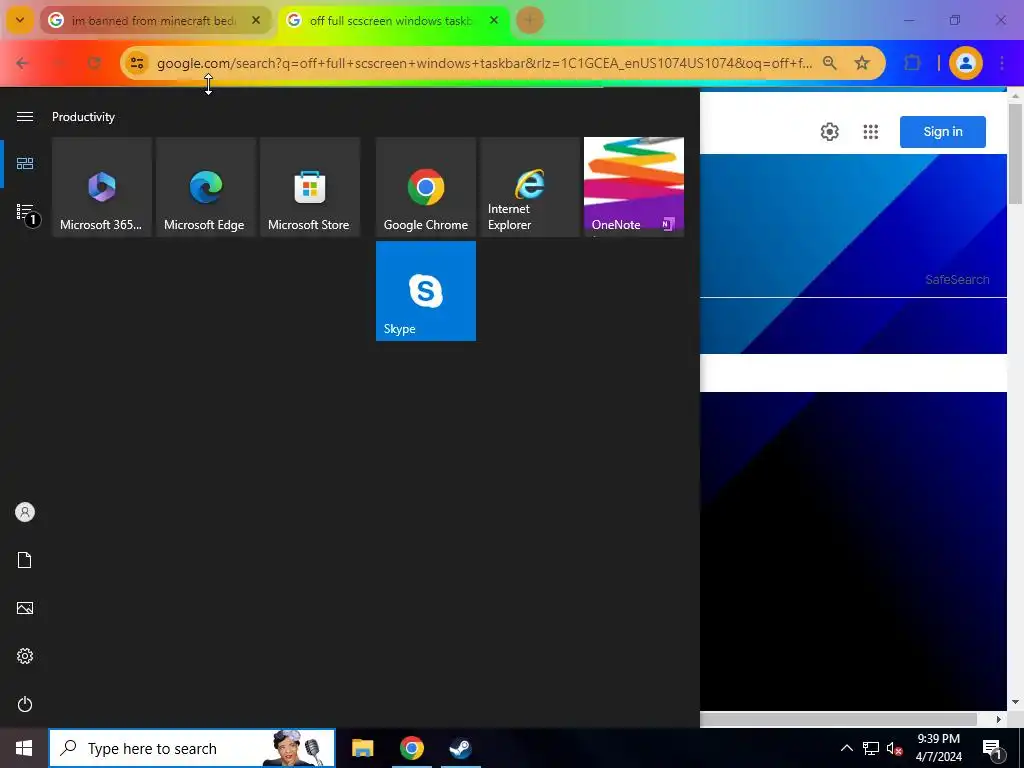View site information icon in address bar
This screenshot has height=768, width=1024.
click(137, 63)
